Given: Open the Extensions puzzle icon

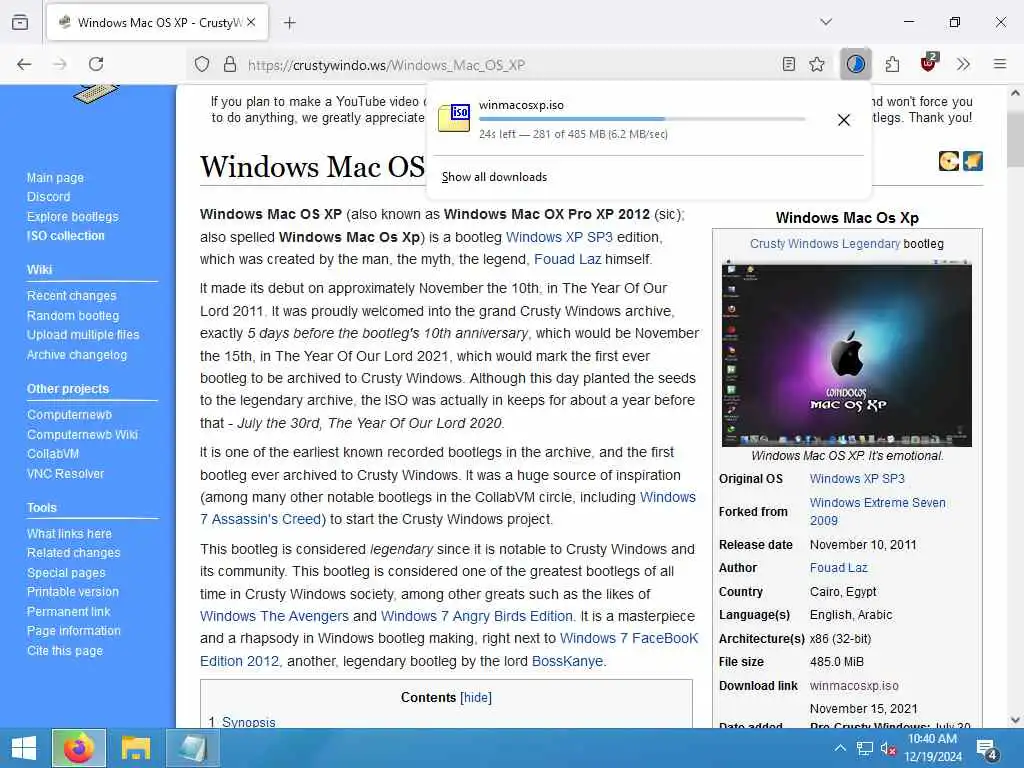Looking at the screenshot, I should click(892, 64).
